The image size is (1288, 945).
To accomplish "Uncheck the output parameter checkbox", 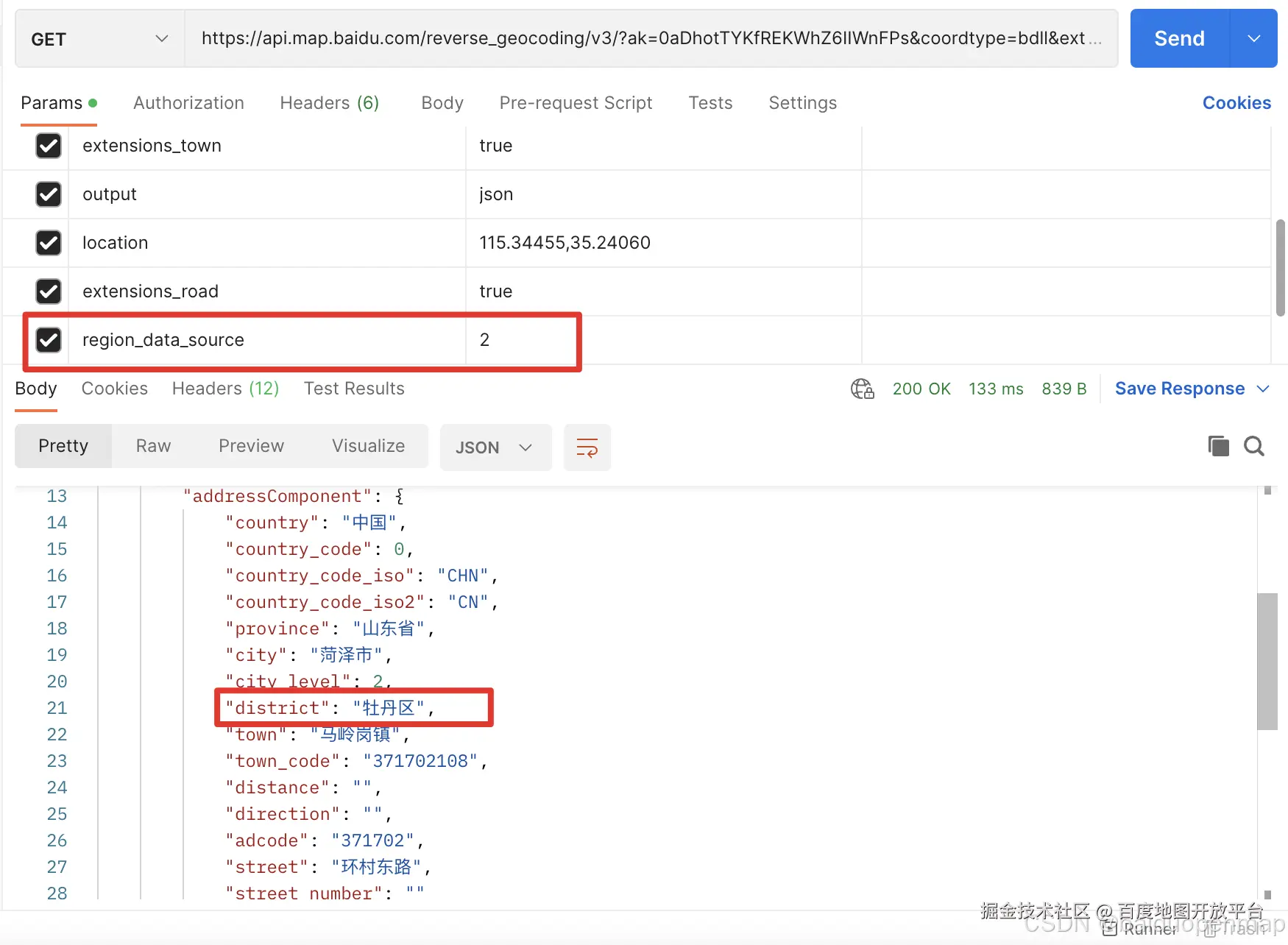I will (49, 194).
